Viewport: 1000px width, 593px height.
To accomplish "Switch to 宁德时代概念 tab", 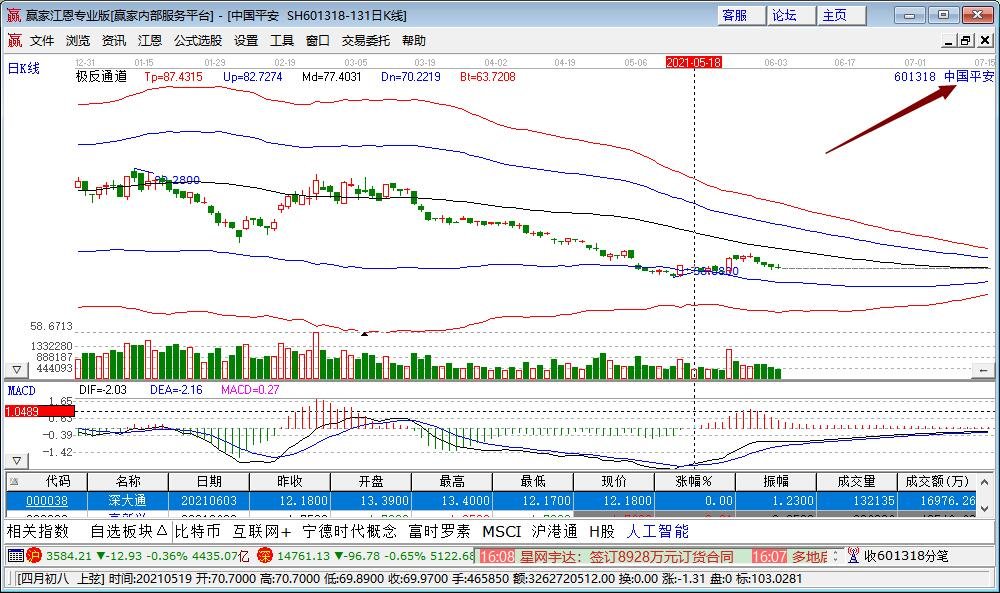I will pyautogui.click(x=349, y=531).
